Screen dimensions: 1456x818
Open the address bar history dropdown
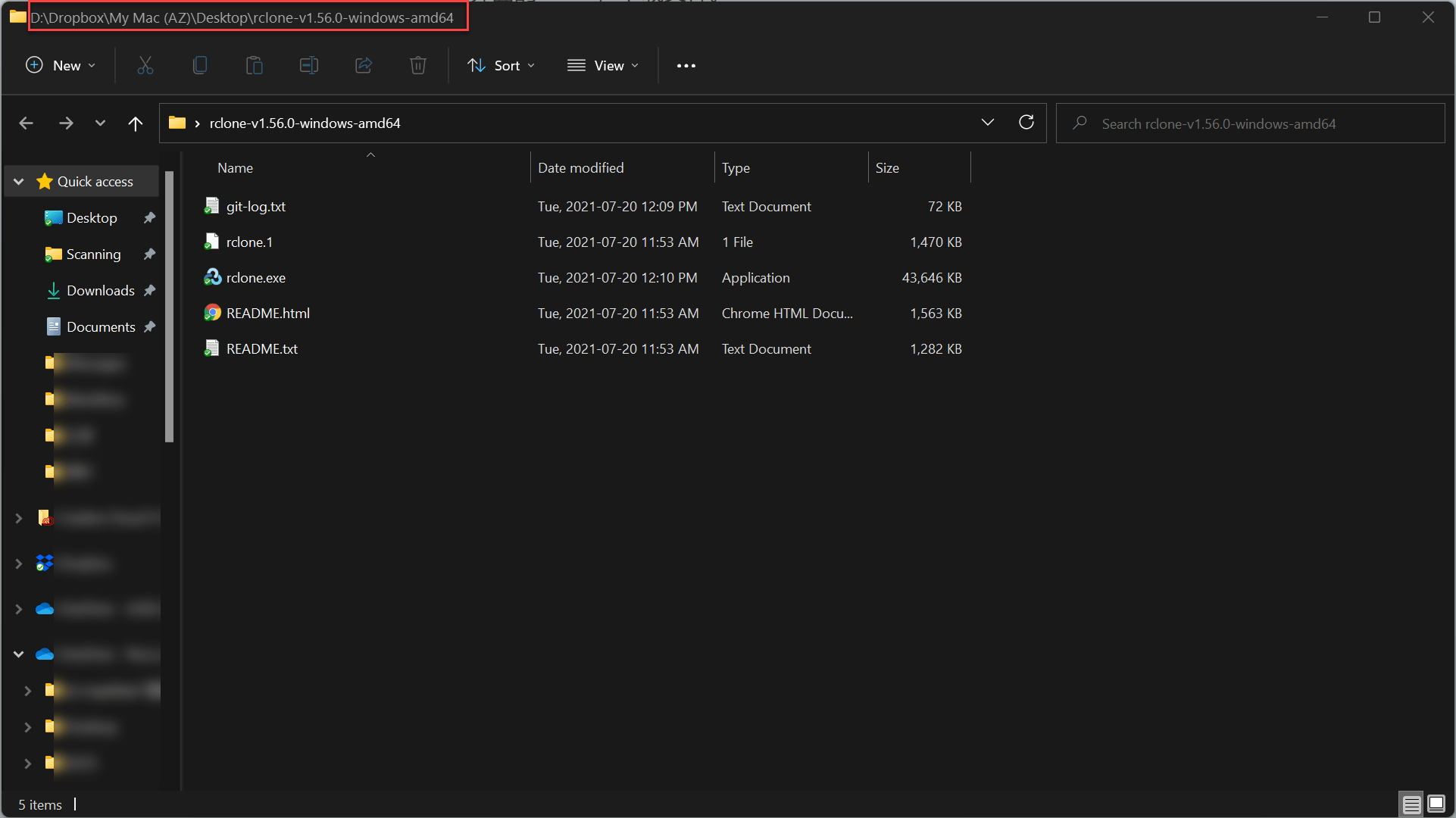(987, 123)
